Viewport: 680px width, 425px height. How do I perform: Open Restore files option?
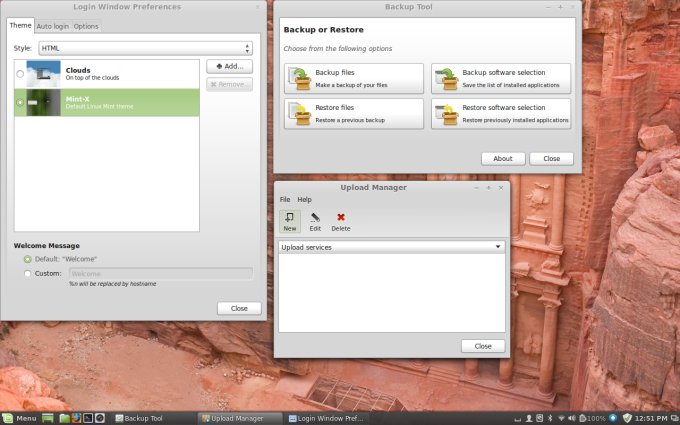tap(348, 113)
